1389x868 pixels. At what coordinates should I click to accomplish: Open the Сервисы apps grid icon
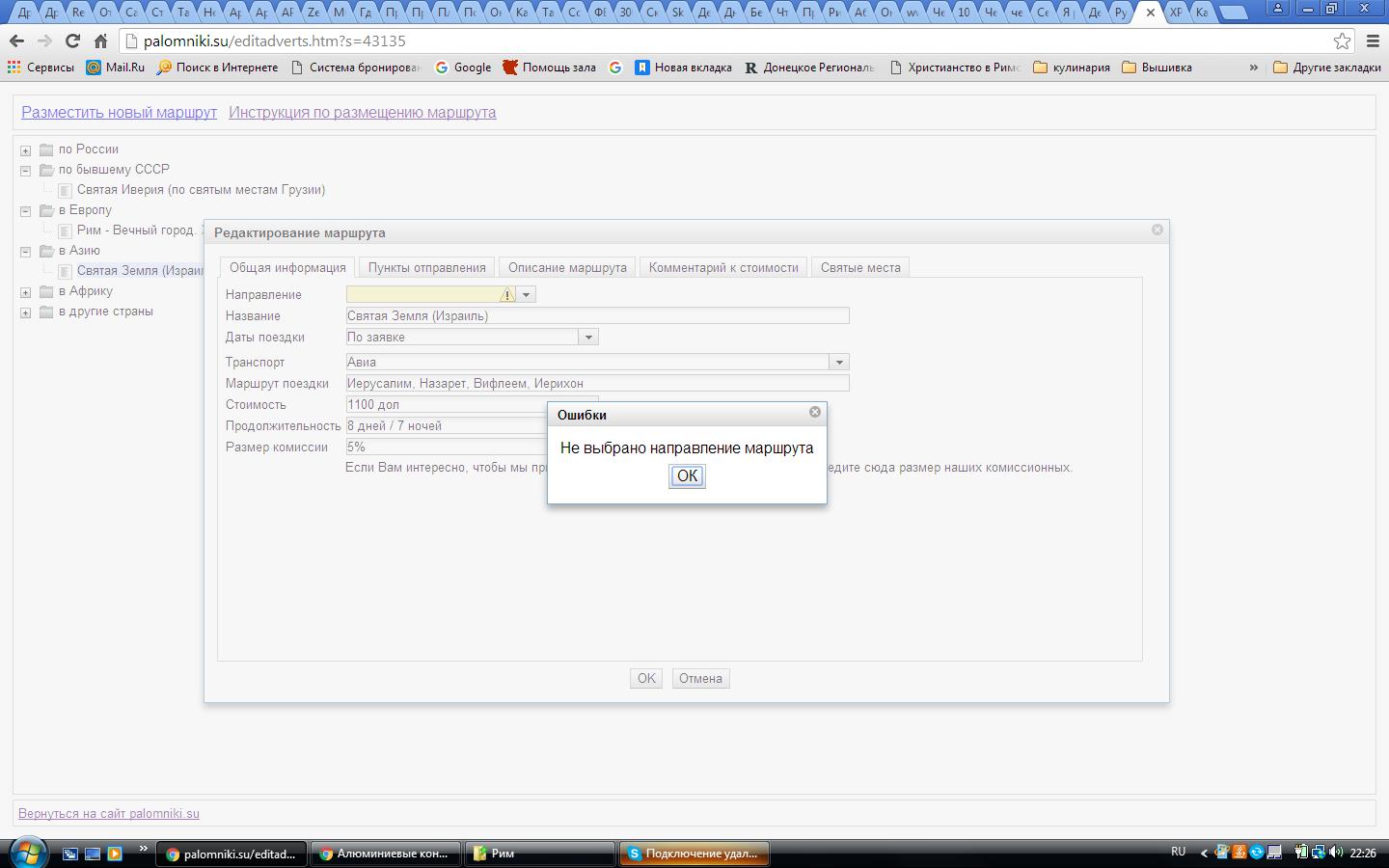[x=14, y=68]
